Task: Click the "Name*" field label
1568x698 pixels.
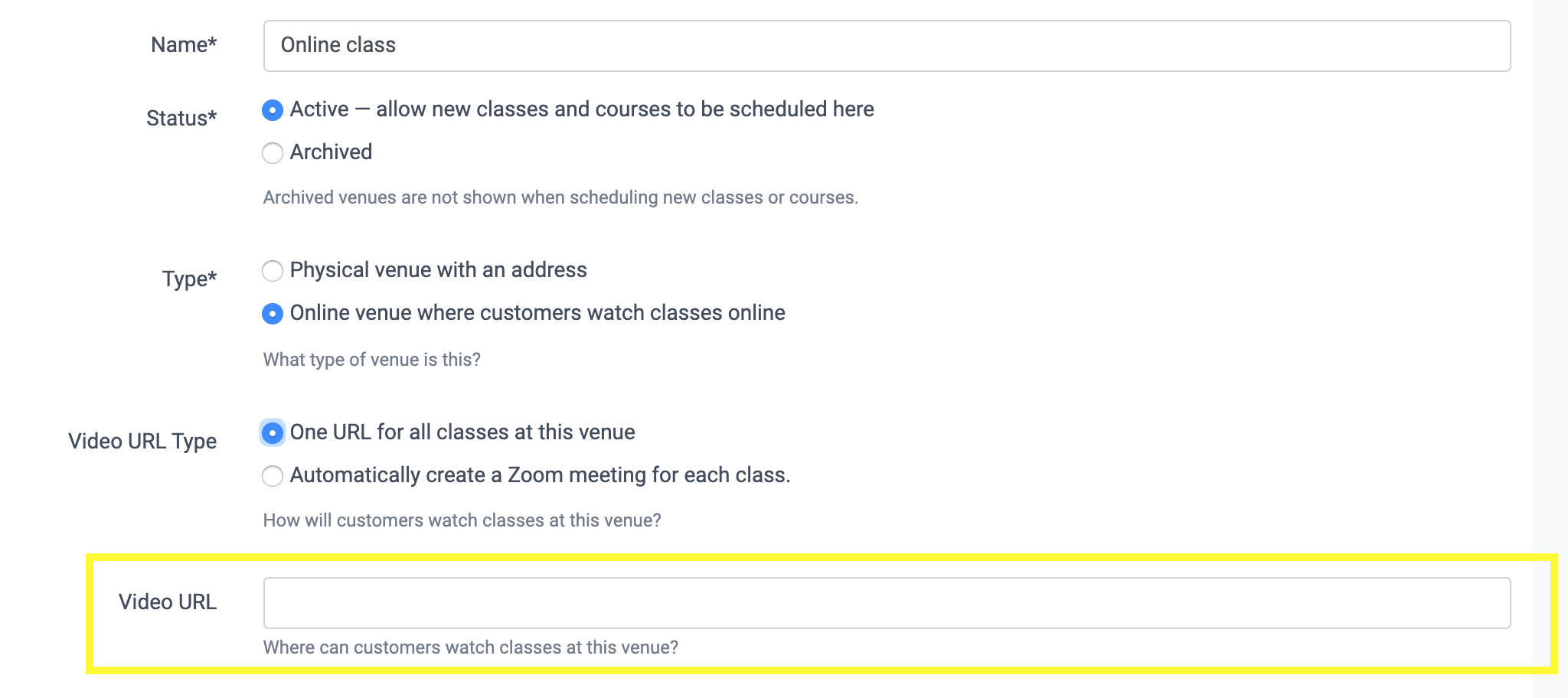Action: coord(184,45)
